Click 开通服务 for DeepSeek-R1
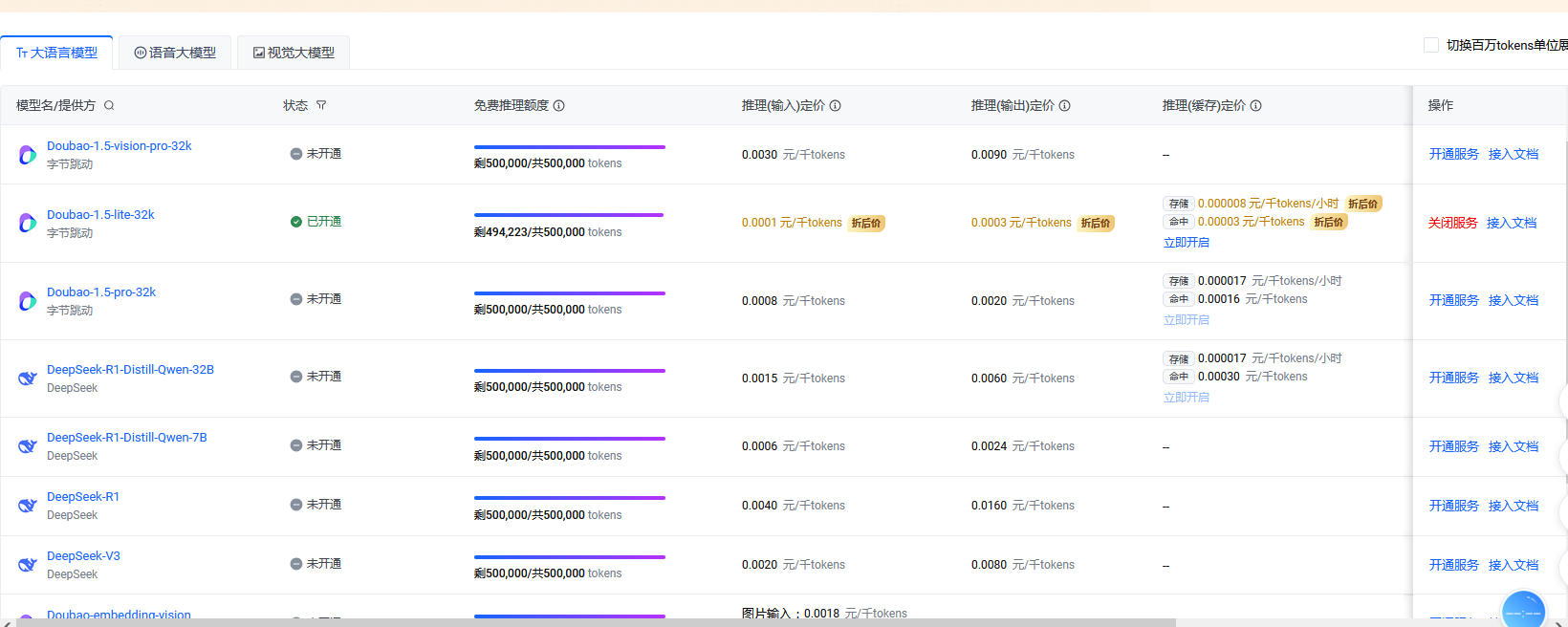Image resolution: width=1568 pixels, height=627 pixels. (x=1454, y=506)
